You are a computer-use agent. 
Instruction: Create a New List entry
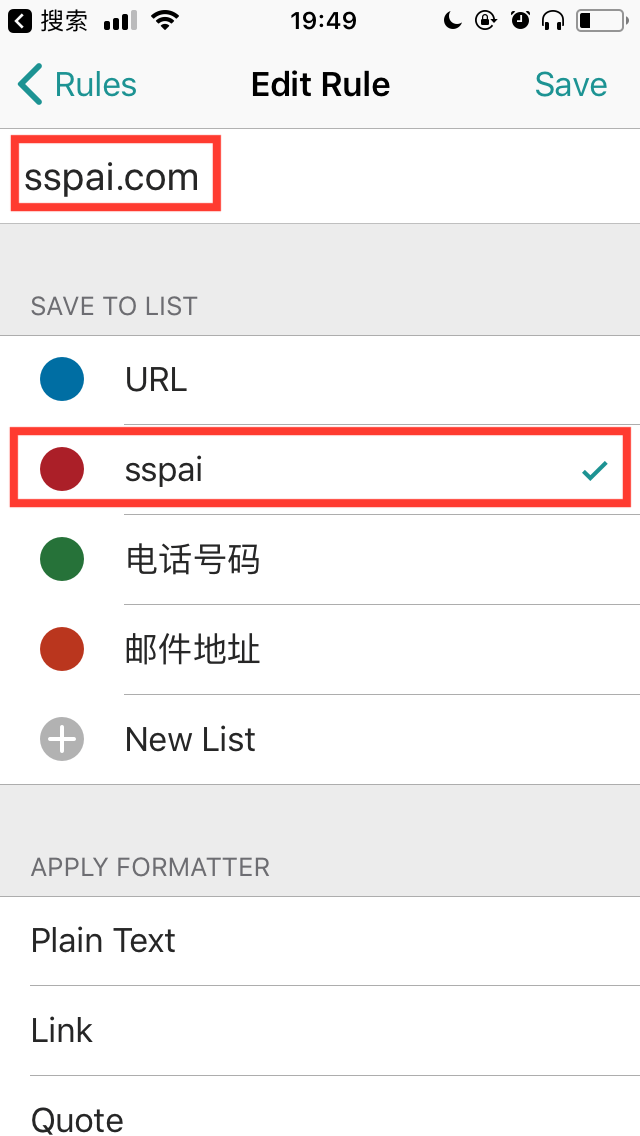click(190, 740)
